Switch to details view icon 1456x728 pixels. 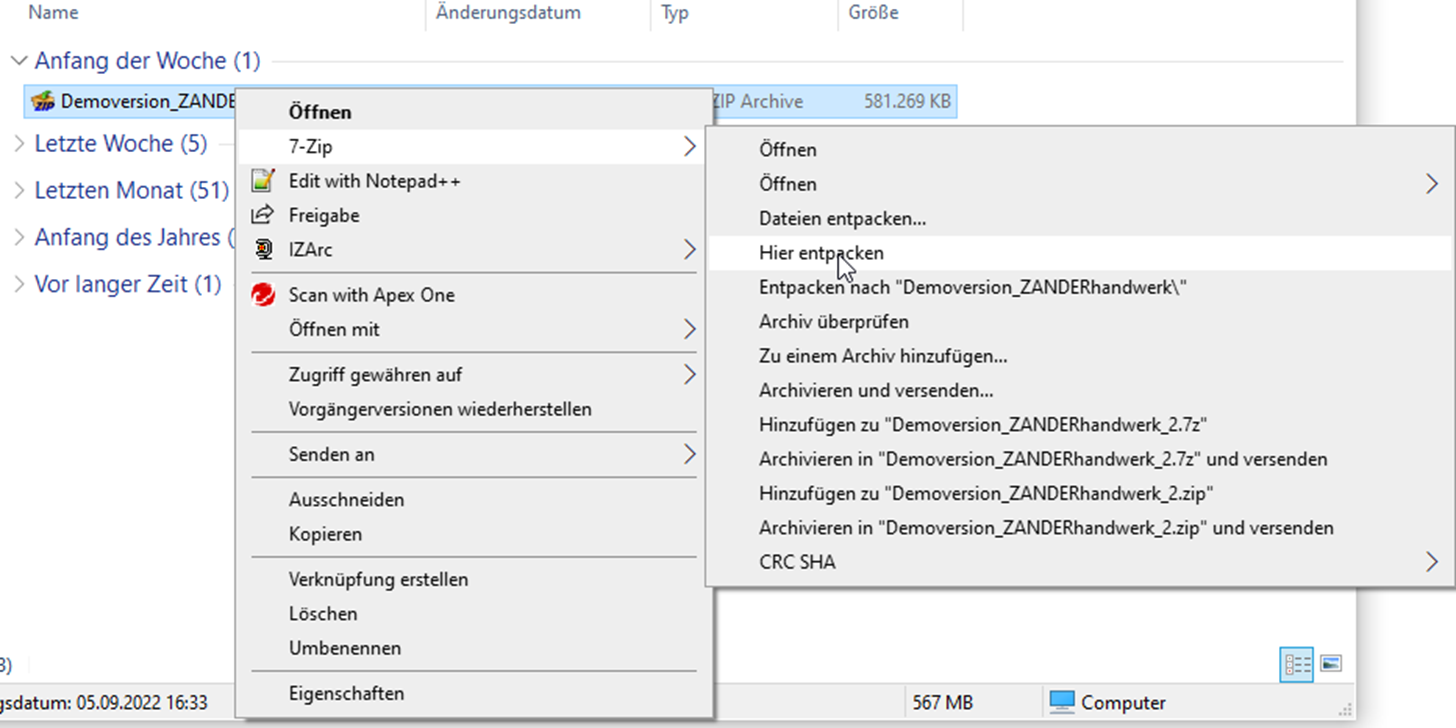pos(1297,664)
